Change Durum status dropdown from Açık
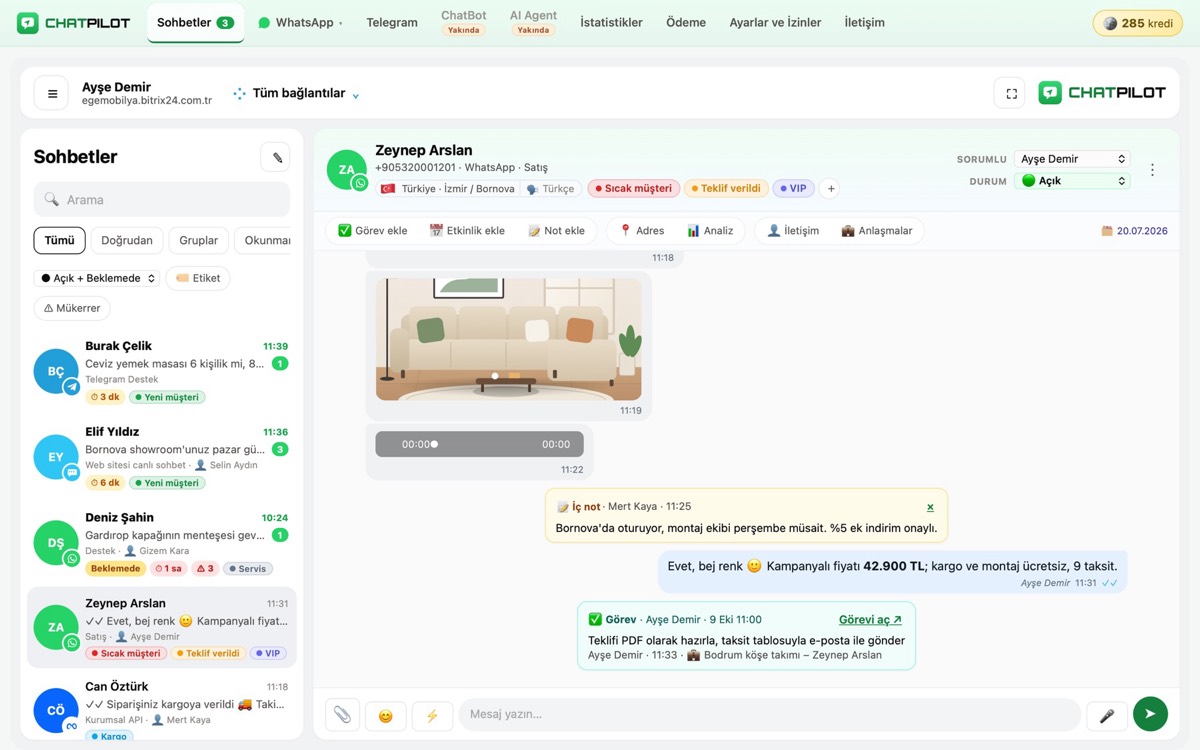Screen dimensions: 1200x750 coord(1072,181)
